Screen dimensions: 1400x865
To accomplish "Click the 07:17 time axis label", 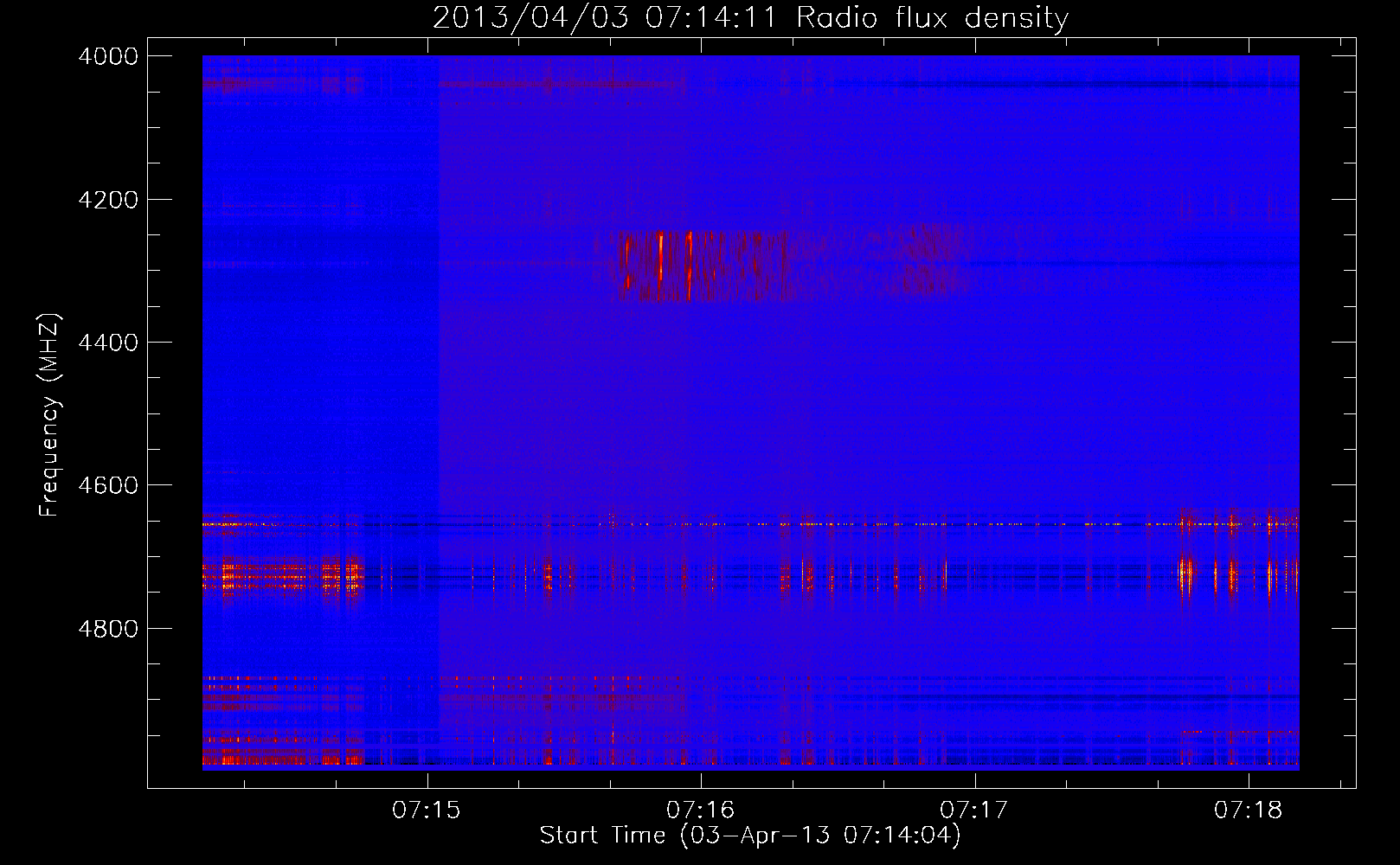I will [x=974, y=810].
